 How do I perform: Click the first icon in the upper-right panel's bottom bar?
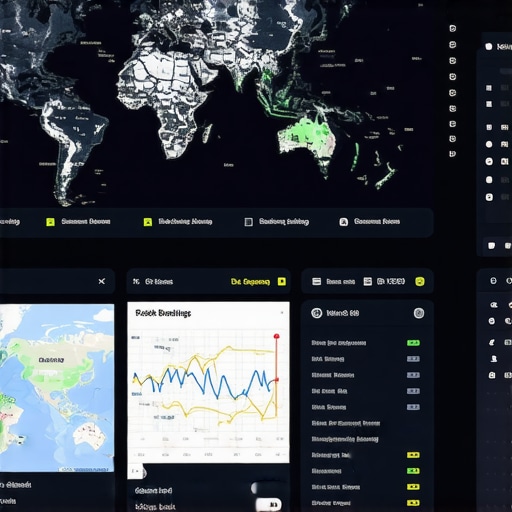coord(491,246)
